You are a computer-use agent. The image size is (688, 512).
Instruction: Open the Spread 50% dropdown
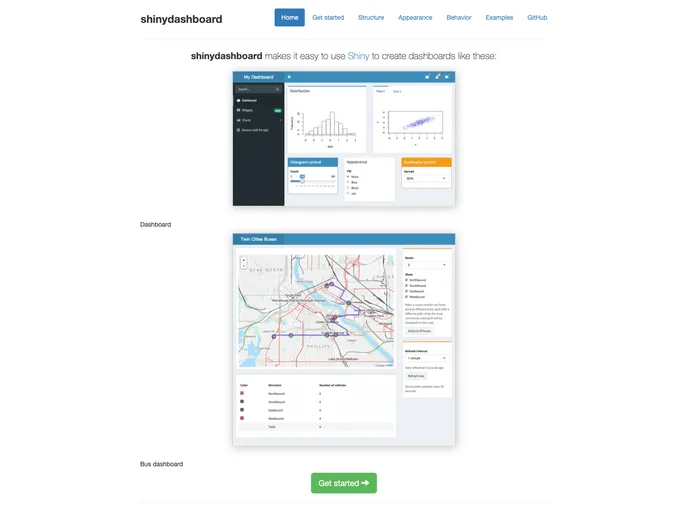pos(426,178)
